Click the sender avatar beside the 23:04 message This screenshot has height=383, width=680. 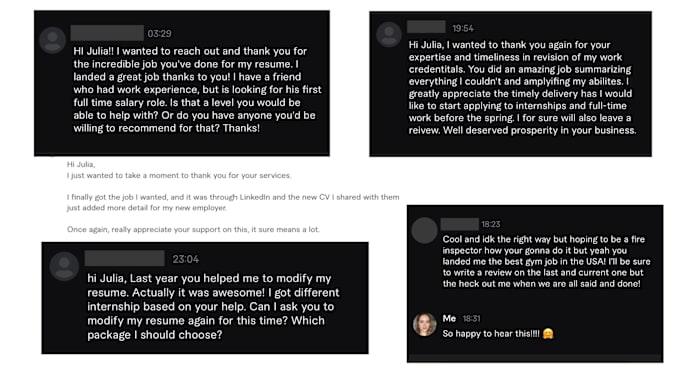(x=64, y=266)
